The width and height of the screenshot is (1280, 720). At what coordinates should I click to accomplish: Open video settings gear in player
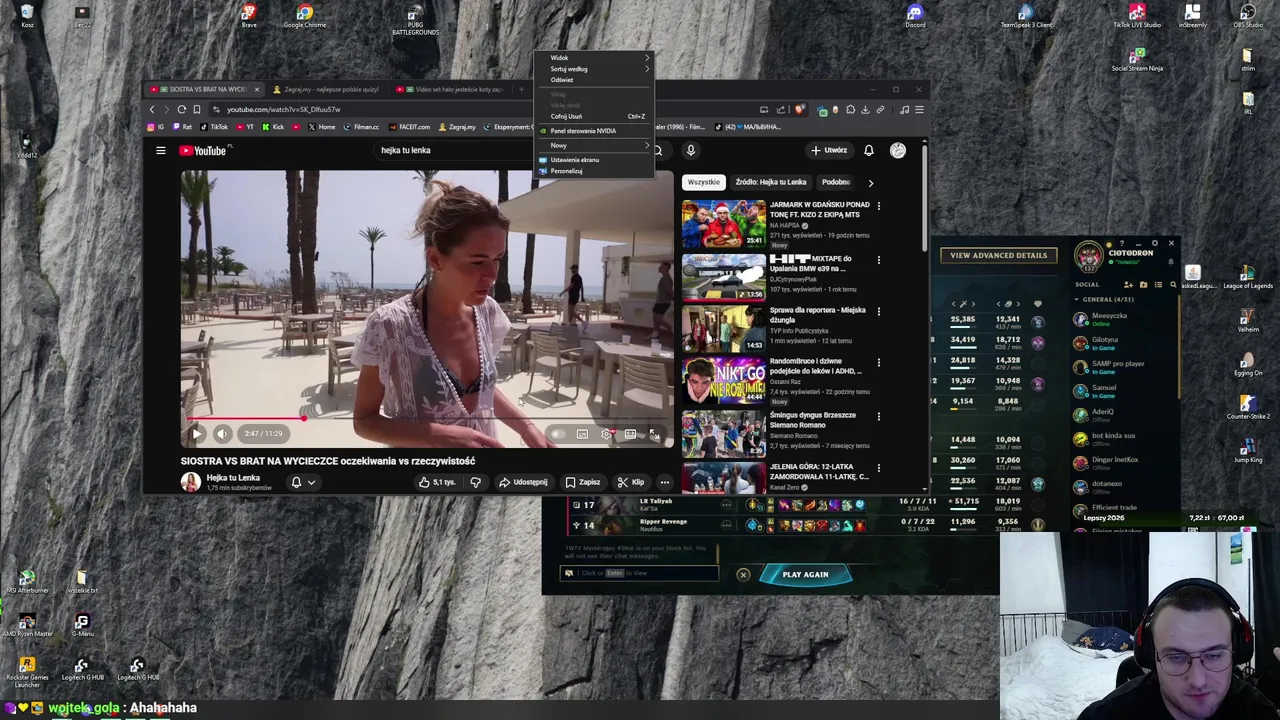606,434
